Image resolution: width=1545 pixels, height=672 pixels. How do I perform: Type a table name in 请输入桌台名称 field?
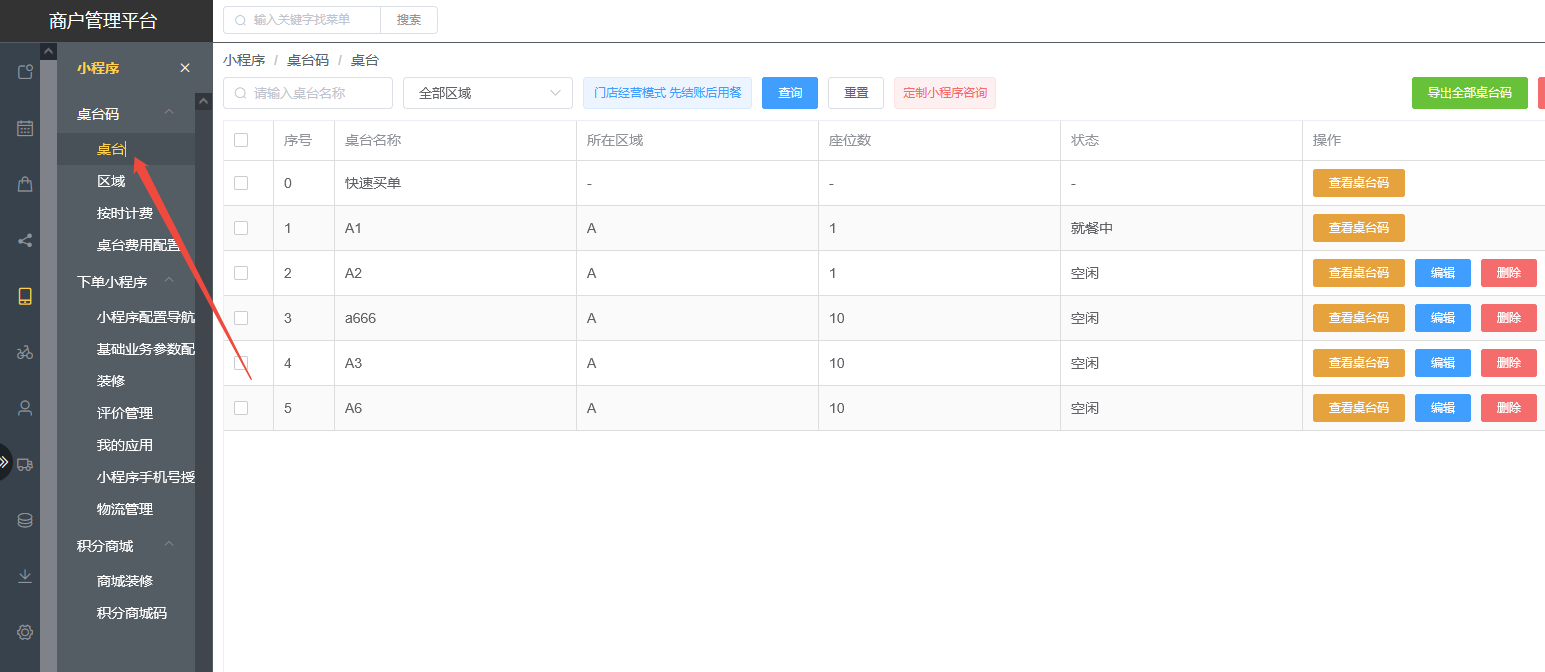[x=307, y=92]
